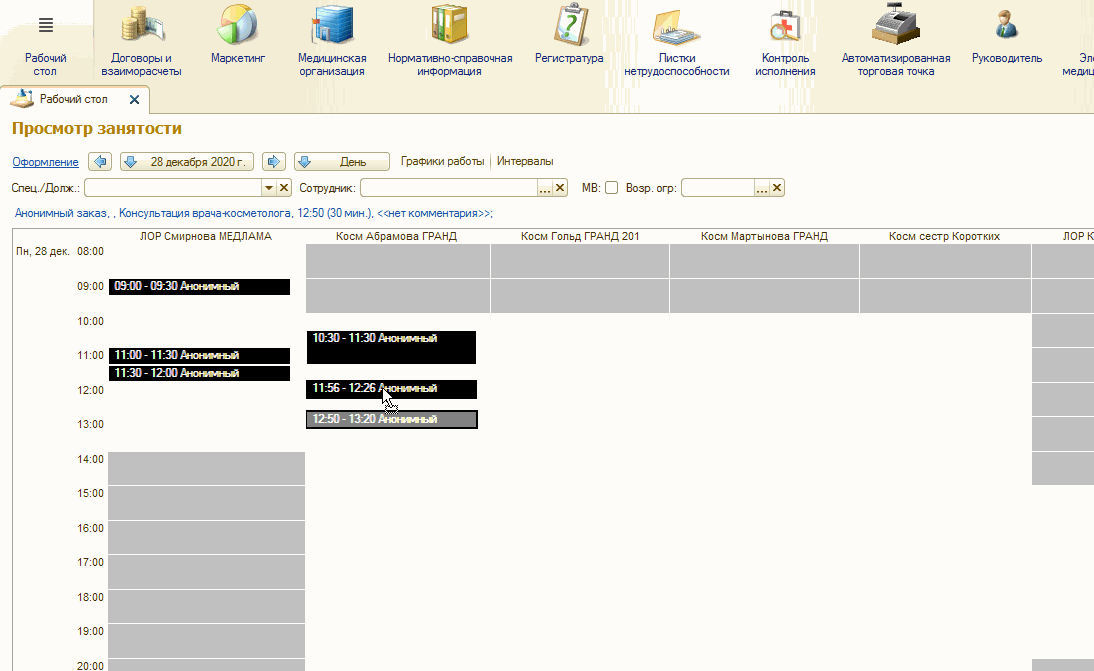Open Медицинская организация section
The width and height of the screenshot is (1094, 671).
point(331,27)
